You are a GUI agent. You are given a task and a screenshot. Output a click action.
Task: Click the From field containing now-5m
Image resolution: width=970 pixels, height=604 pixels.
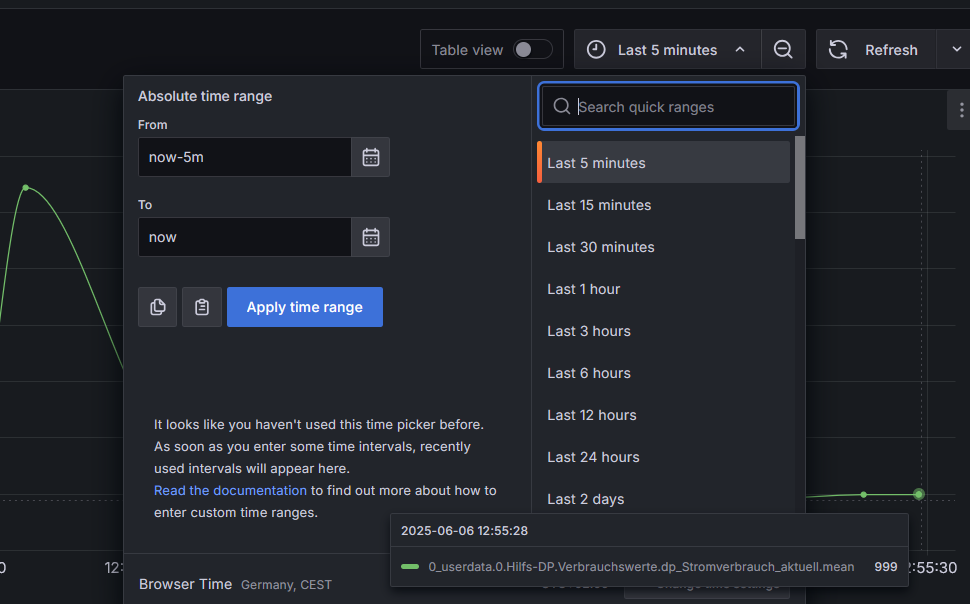click(x=245, y=157)
